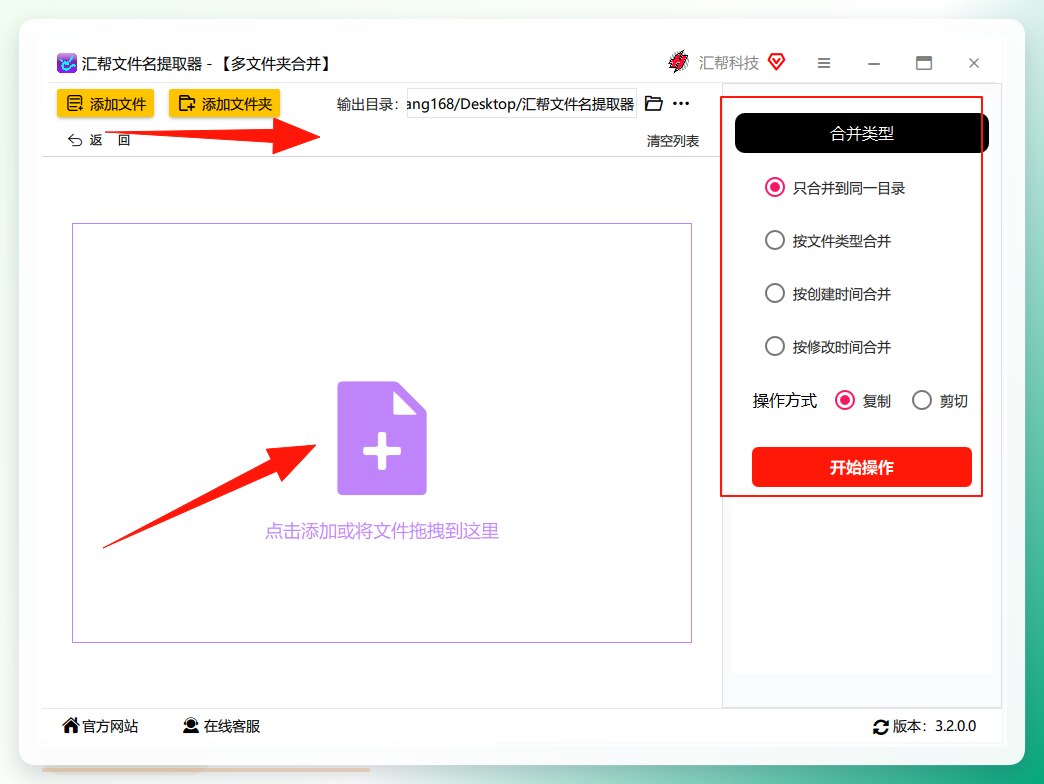
Task: Select 按修改时间合并 radio option
Action: tap(828, 346)
